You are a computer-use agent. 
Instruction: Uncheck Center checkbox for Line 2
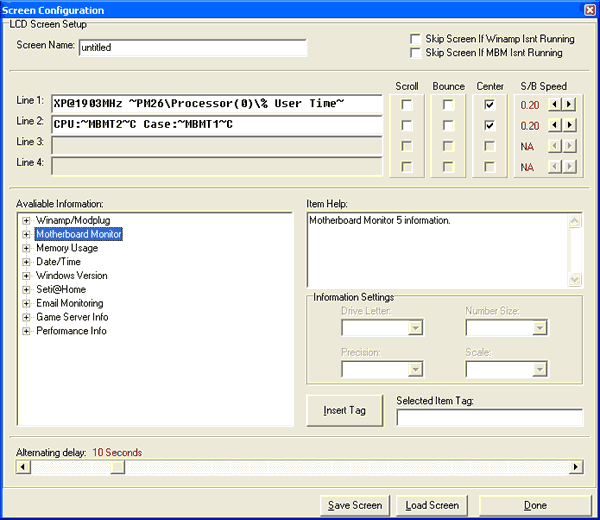pyautogui.click(x=489, y=125)
